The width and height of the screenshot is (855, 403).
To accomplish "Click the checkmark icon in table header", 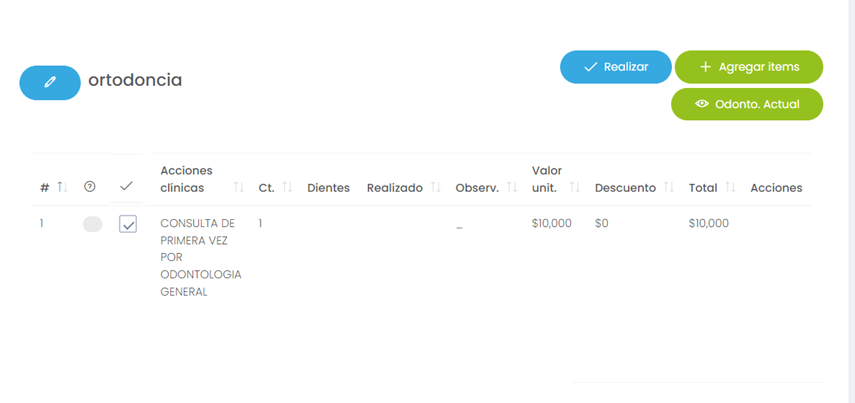I will point(126,187).
